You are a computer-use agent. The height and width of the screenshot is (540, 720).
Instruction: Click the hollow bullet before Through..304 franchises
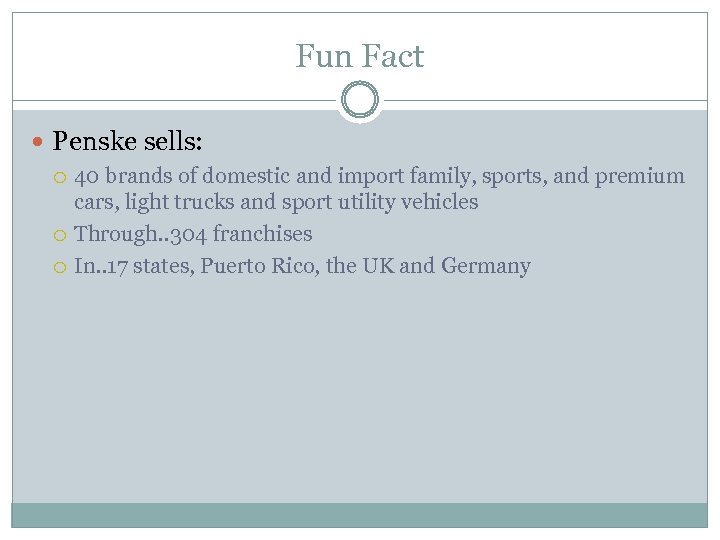coord(60,235)
